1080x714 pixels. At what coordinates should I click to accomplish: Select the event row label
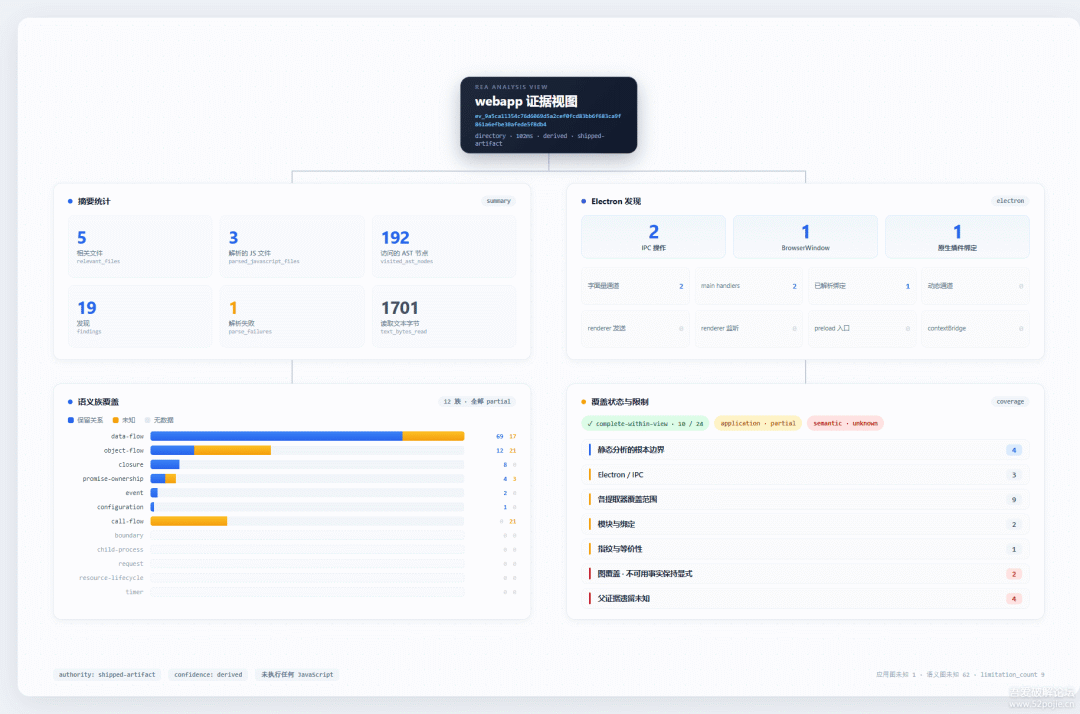(x=134, y=493)
